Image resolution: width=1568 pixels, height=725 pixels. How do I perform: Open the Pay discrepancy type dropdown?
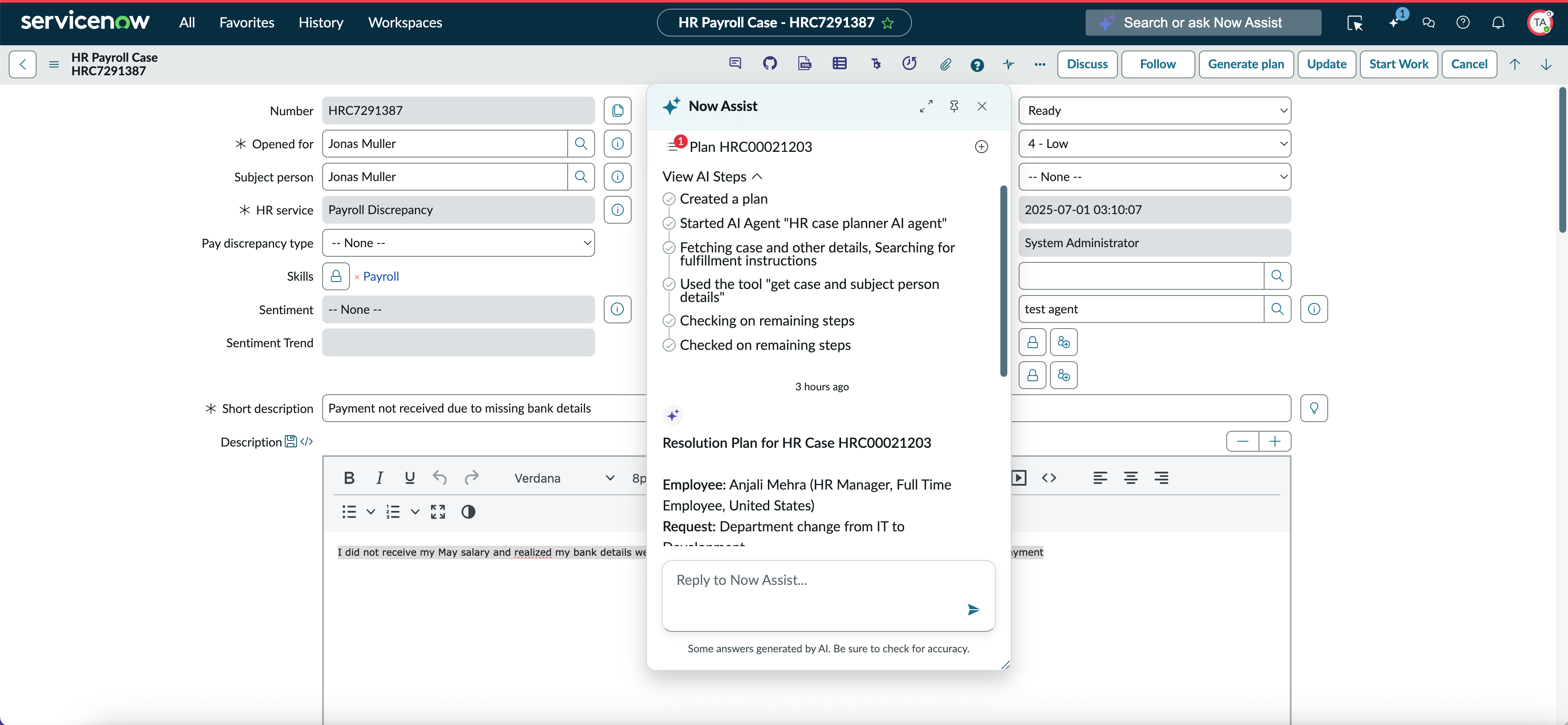coord(458,243)
